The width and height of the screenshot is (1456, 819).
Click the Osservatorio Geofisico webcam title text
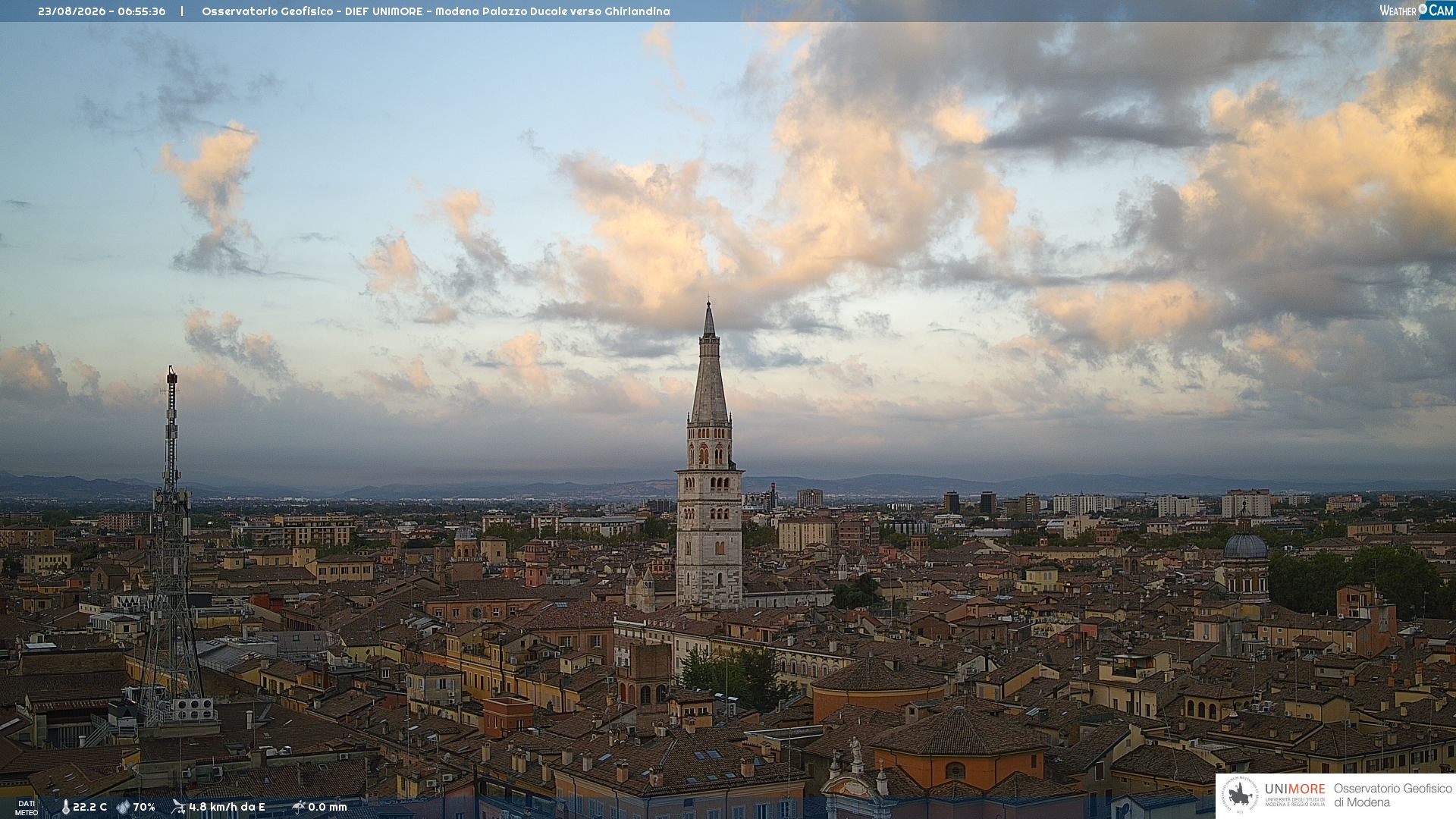point(436,11)
